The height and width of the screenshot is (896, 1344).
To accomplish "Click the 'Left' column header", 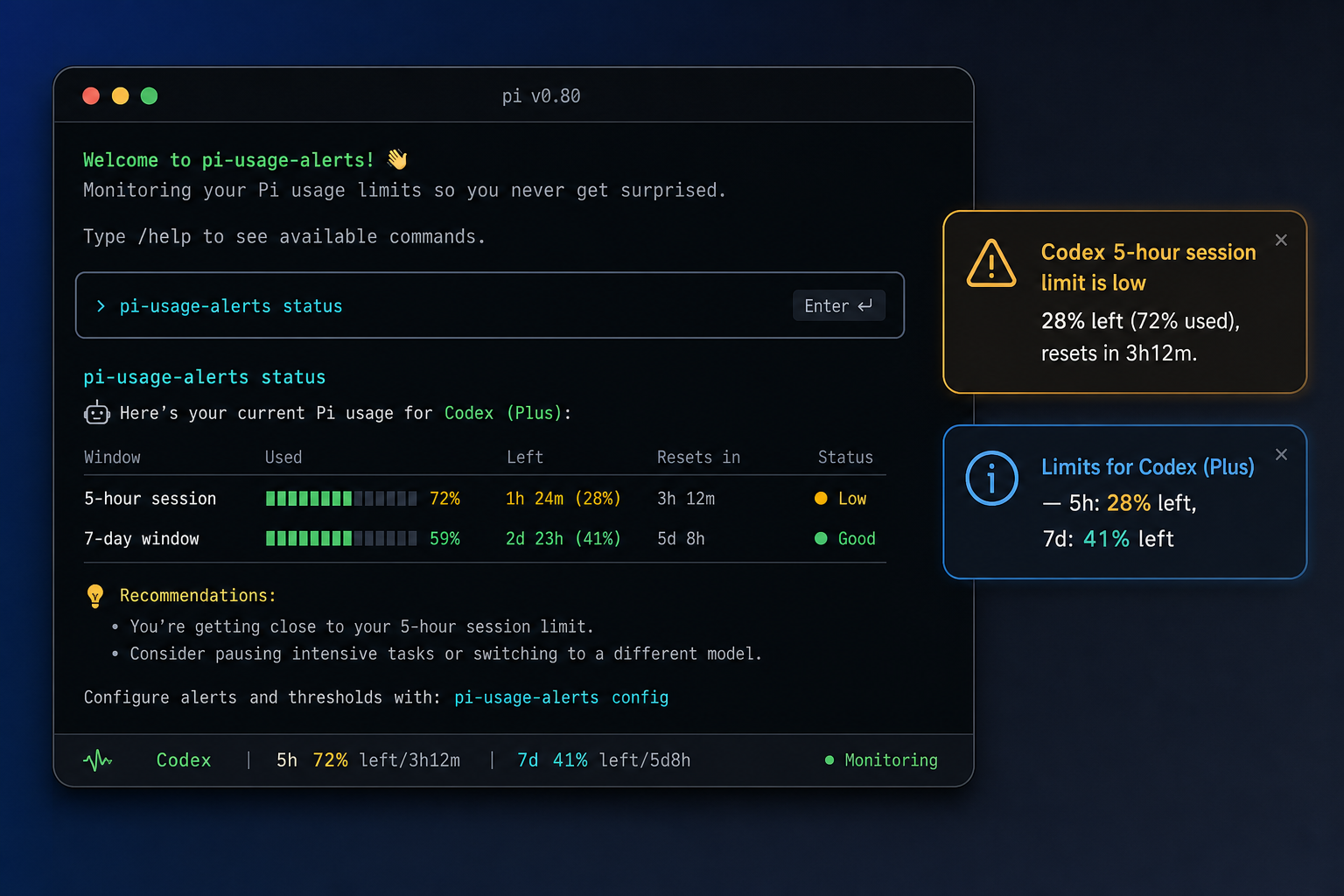I will [x=525, y=458].
